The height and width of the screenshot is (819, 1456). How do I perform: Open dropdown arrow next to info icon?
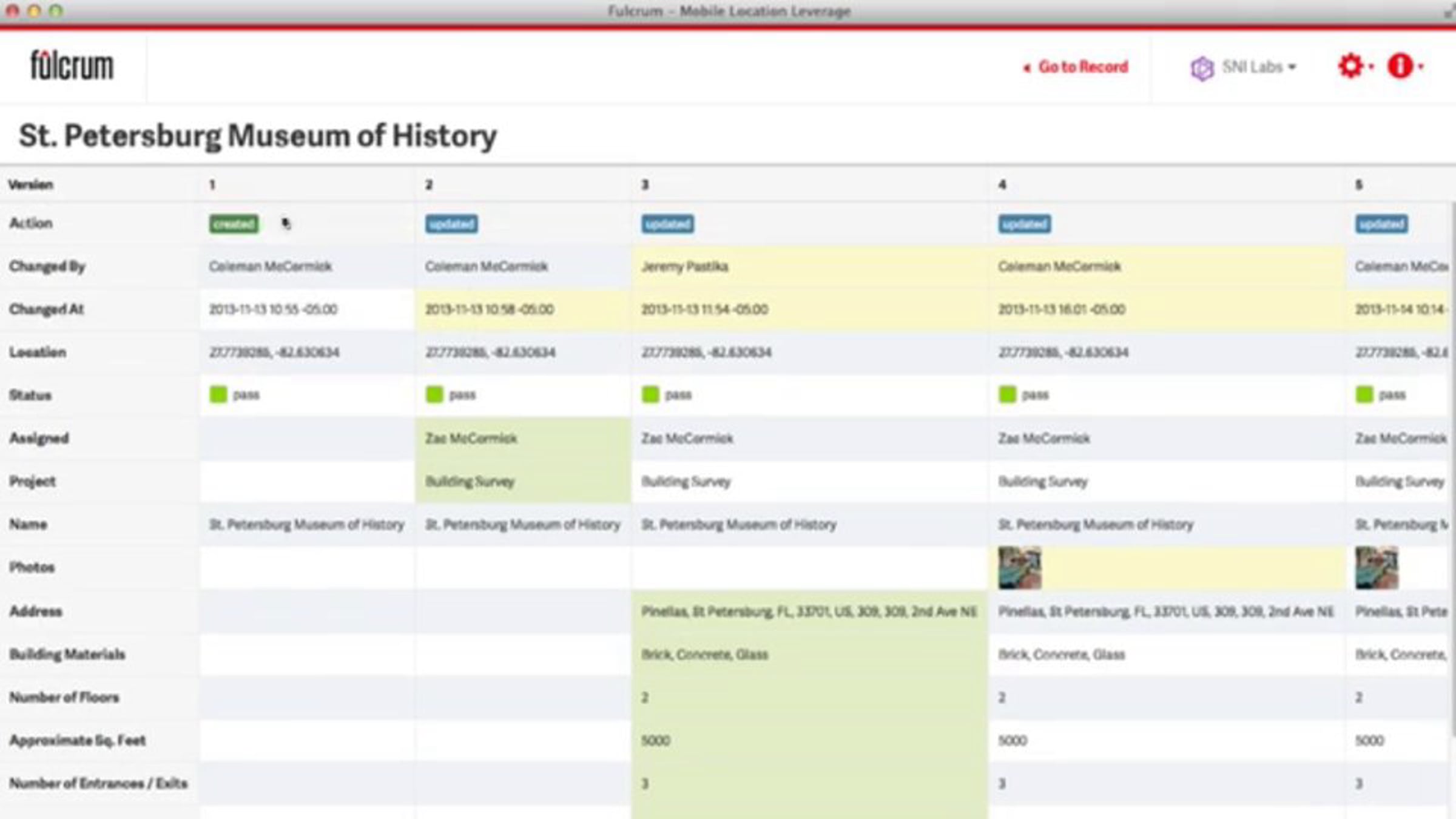point(1421,67)
